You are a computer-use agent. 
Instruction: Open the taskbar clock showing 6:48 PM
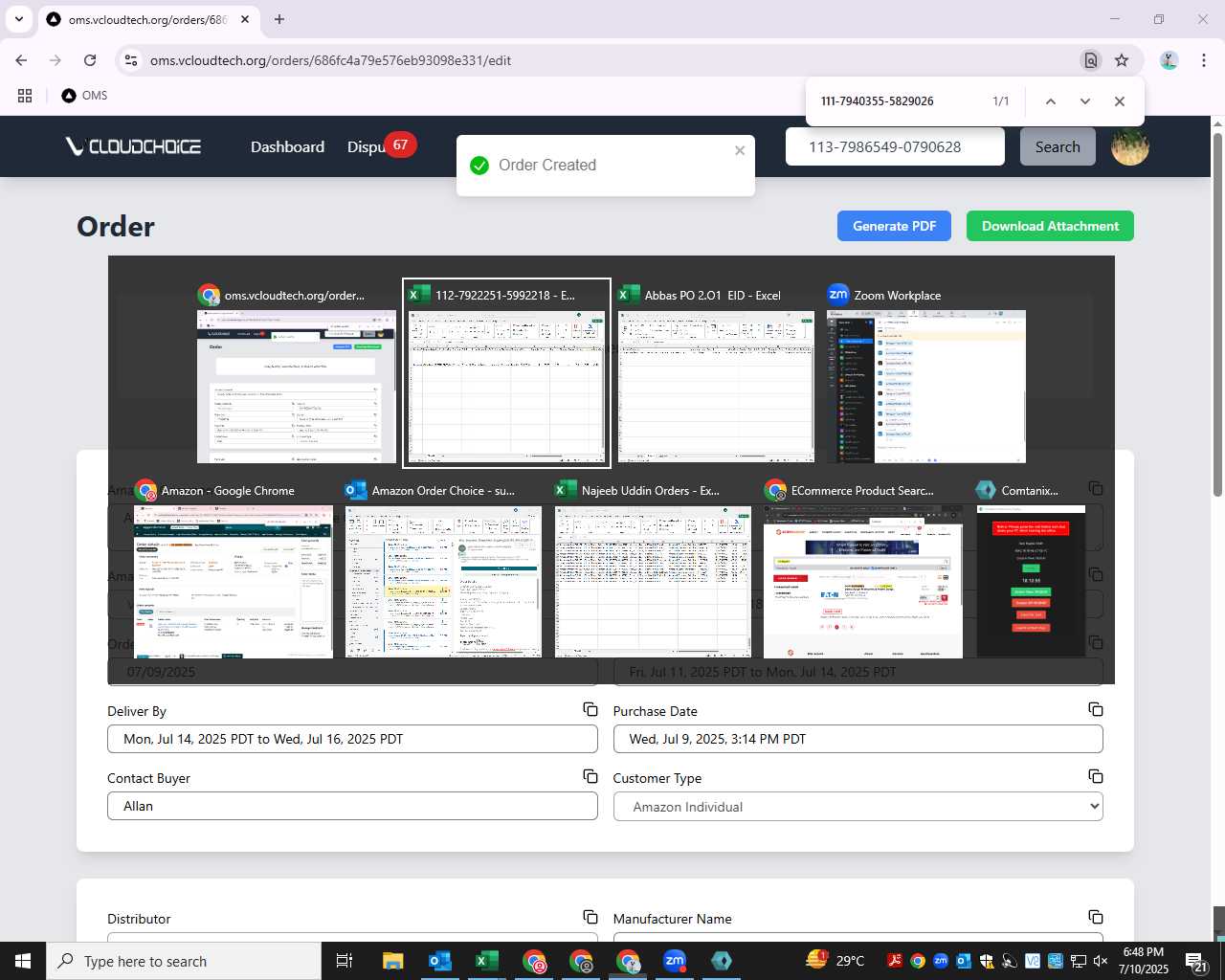pos(1143,961)
